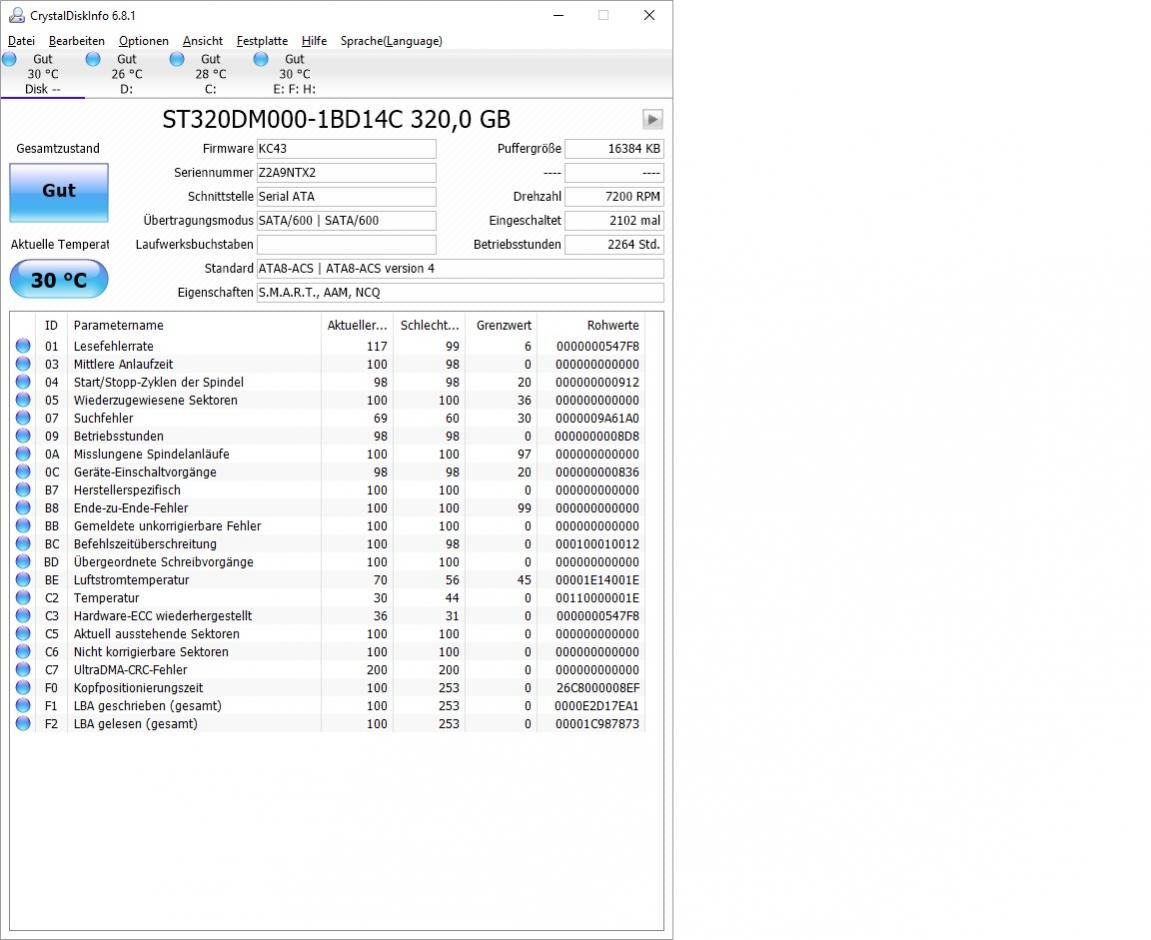
Task: Click status icon of Start/Stopp-Zyklen row
Action: 23,382
